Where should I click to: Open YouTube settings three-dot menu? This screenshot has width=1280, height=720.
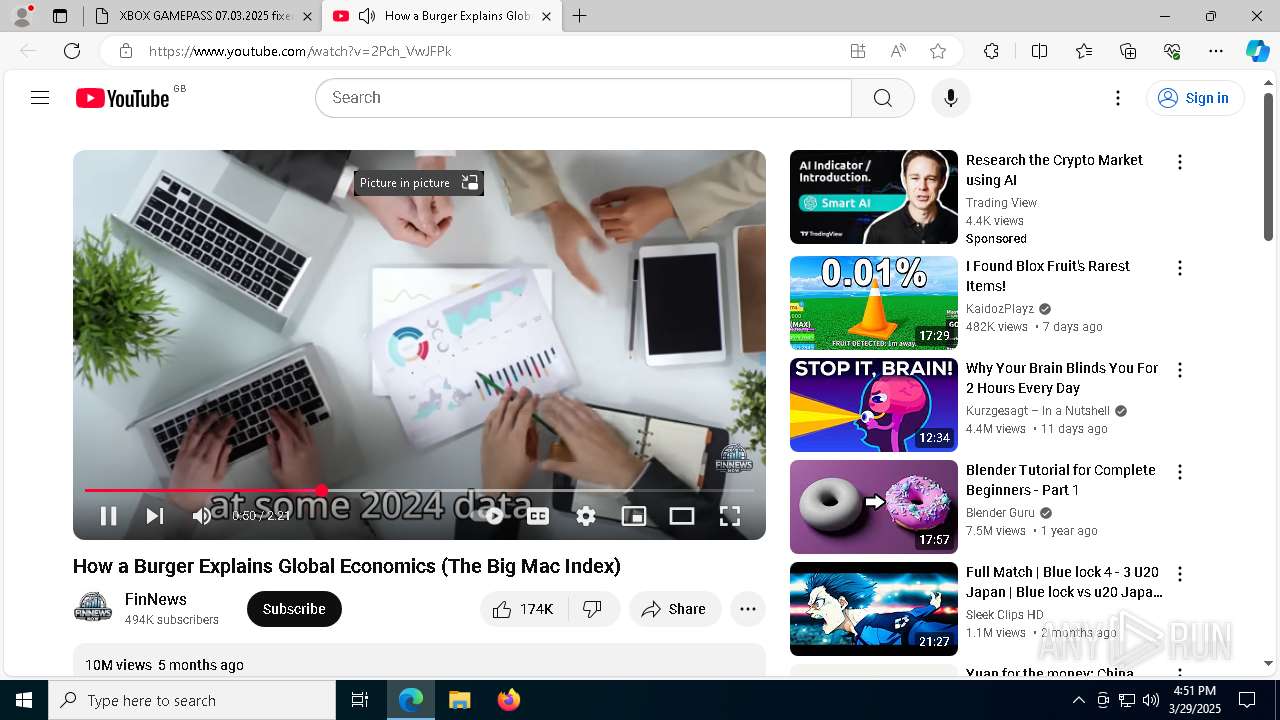pyautogui.click(x=1118, y=98)
